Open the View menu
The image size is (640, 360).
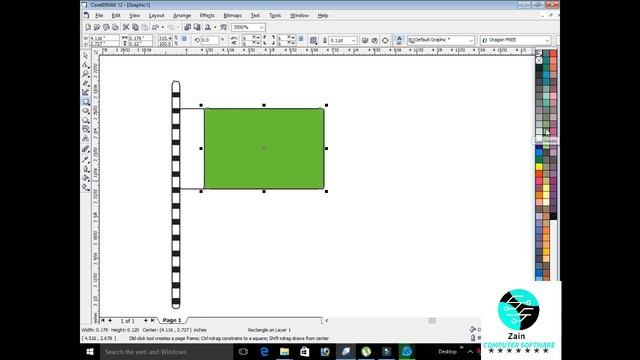pyautogui.click(x=134, y=16)
